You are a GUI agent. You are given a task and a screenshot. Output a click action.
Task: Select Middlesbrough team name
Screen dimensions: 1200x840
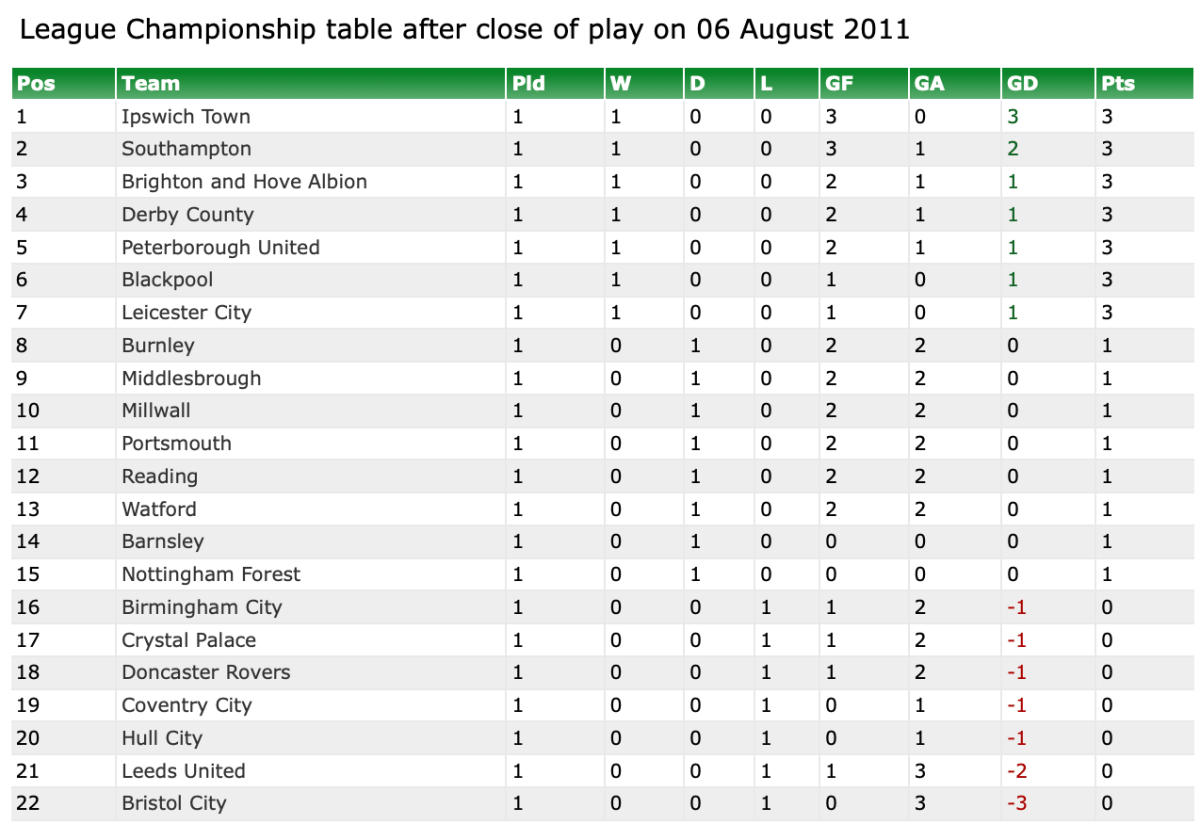(191, 378)
